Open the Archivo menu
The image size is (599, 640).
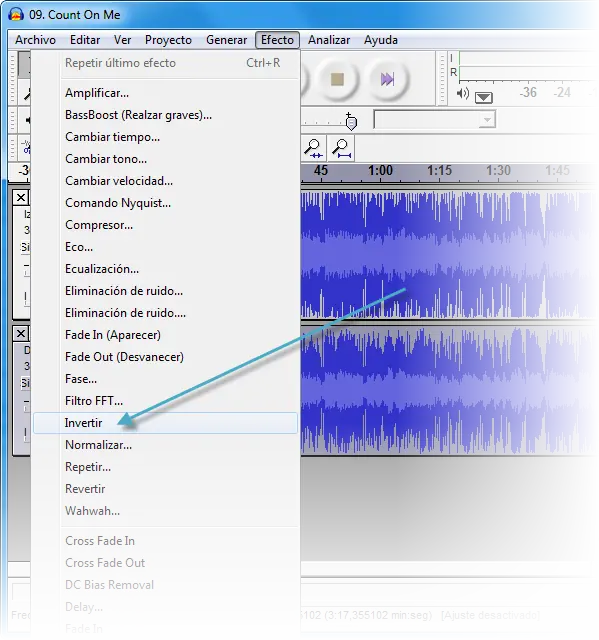[x=35, y=40]
